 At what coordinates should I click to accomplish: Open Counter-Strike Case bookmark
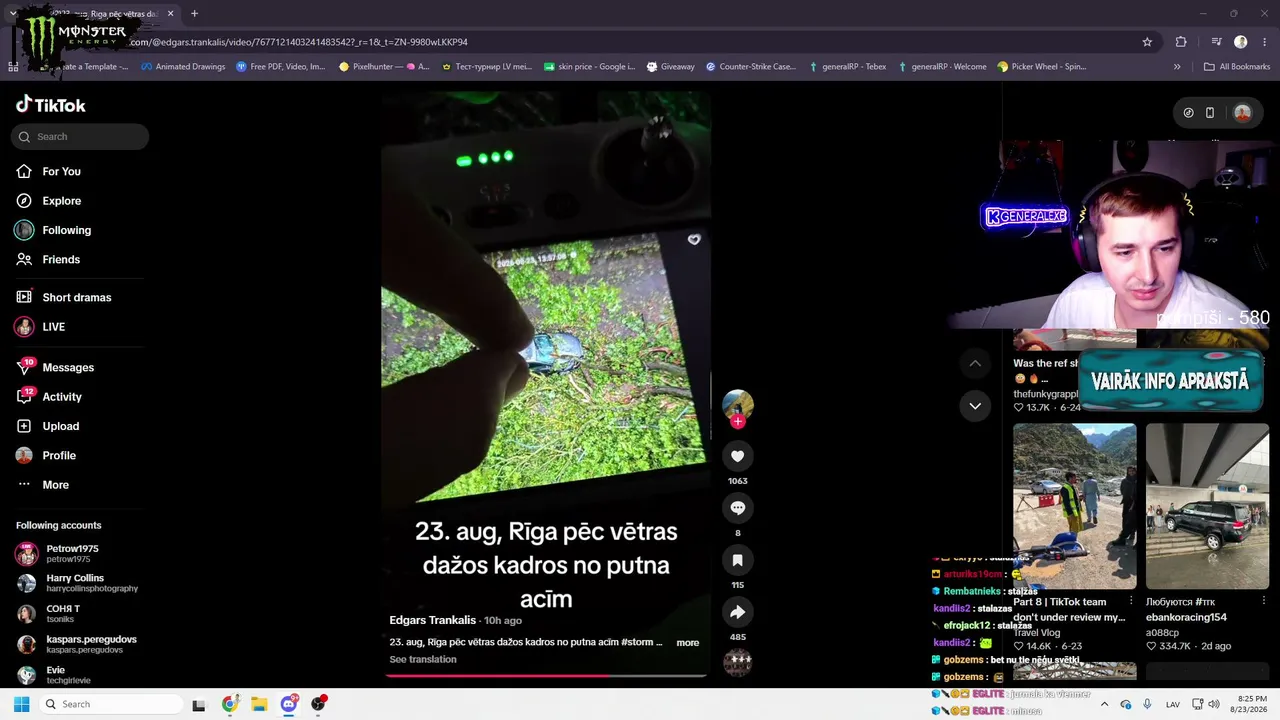click(x=751, y=67)
